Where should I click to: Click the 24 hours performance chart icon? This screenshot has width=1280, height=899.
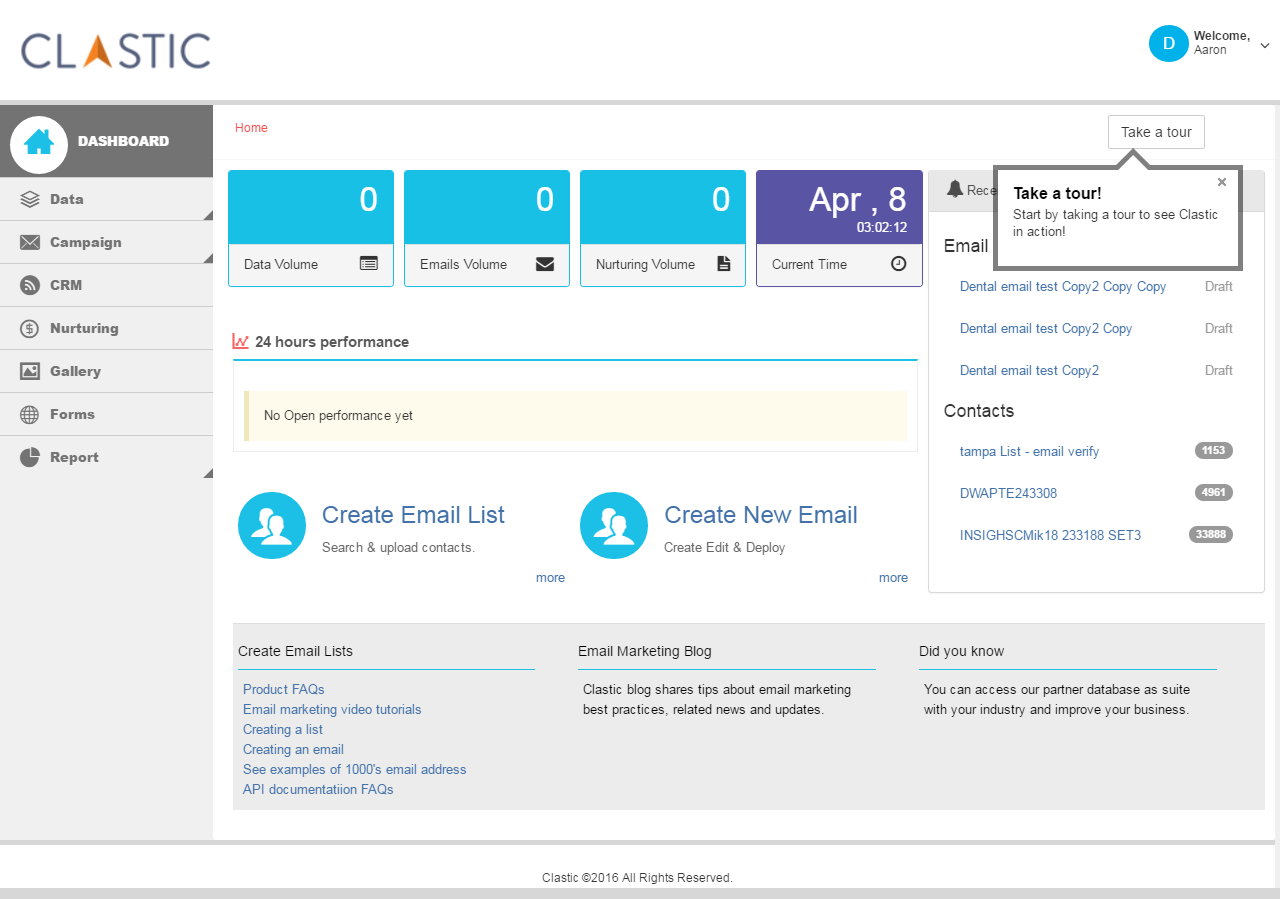coord(241,341)
